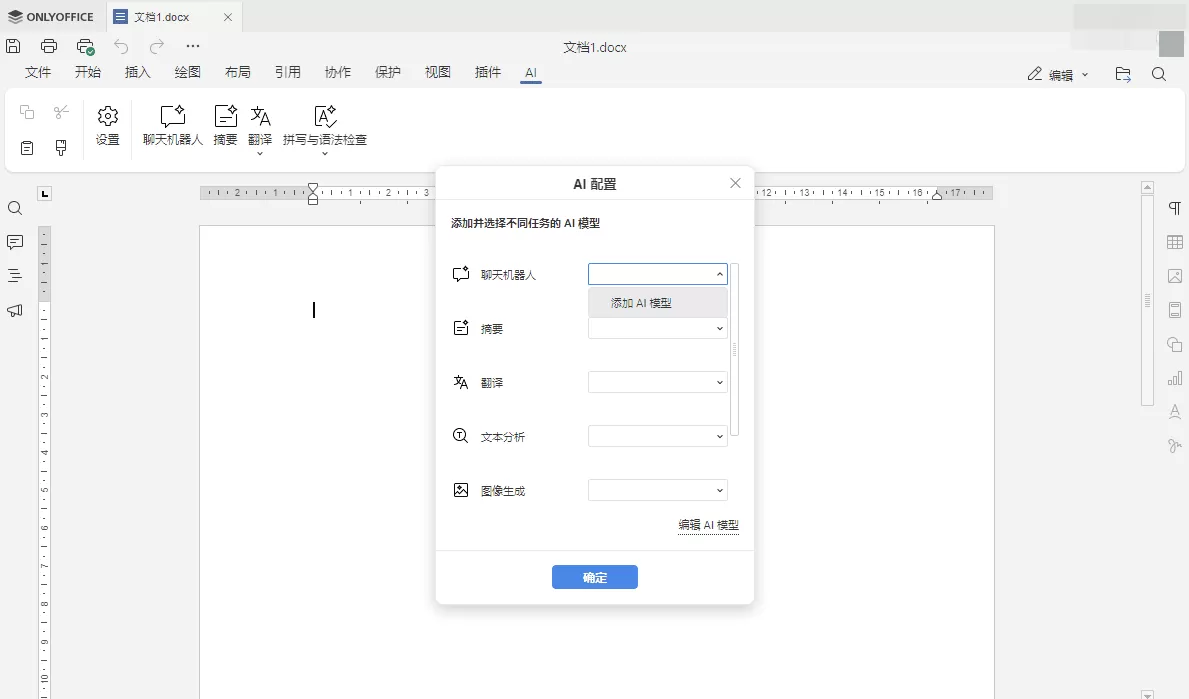Click the 编辑 AI 模型 link

(708, 524)
